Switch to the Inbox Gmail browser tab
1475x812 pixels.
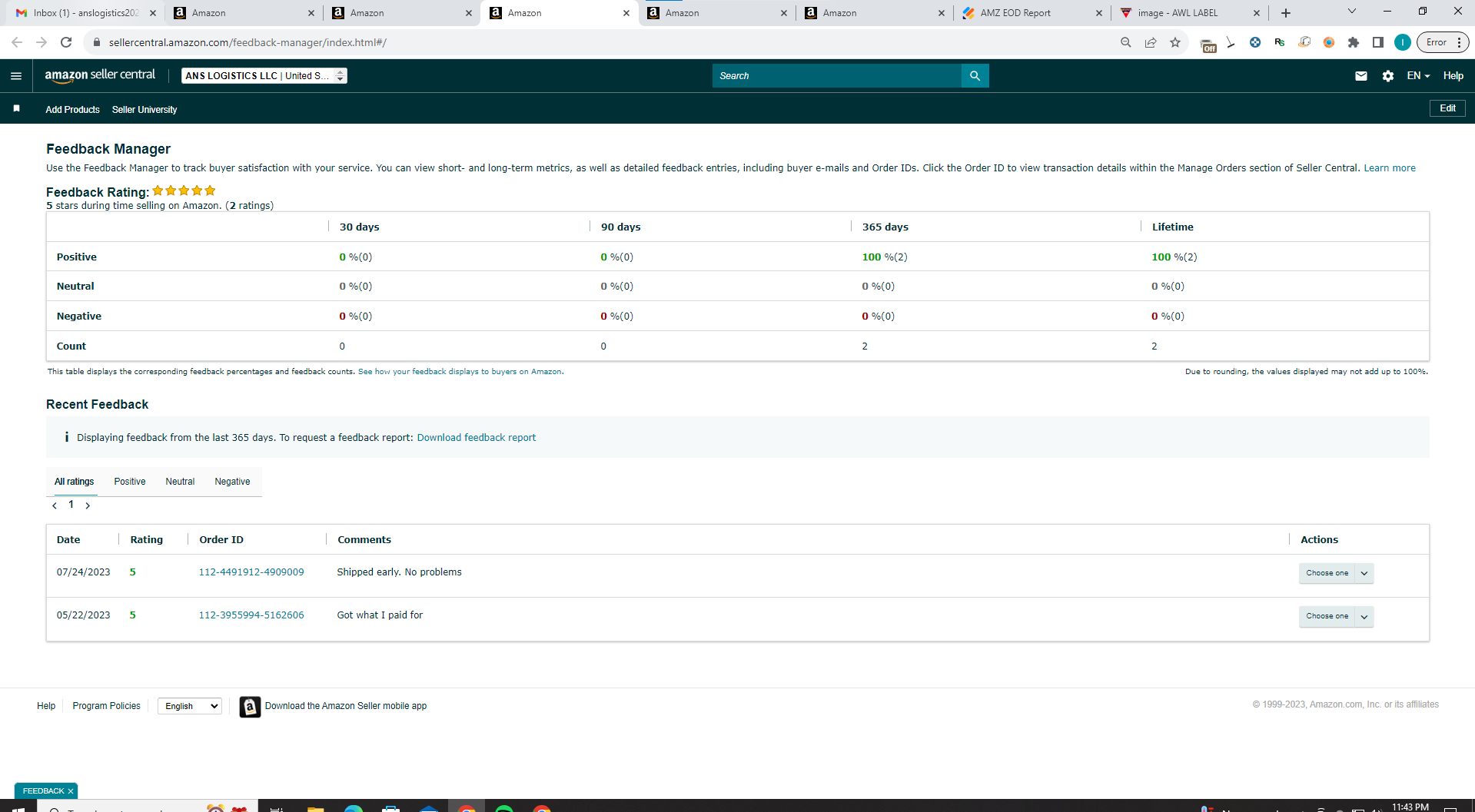pyautogui.click(x=85, y=13)
